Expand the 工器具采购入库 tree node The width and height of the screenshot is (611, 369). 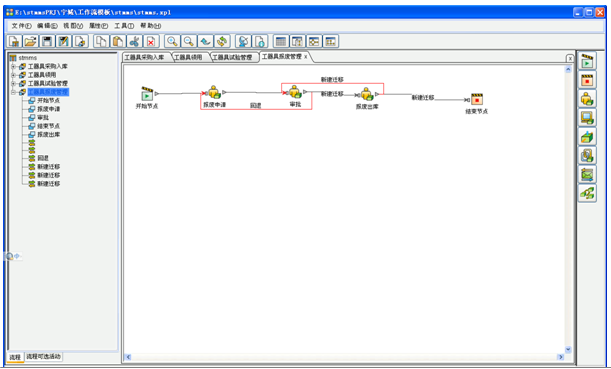click(13, 67)
